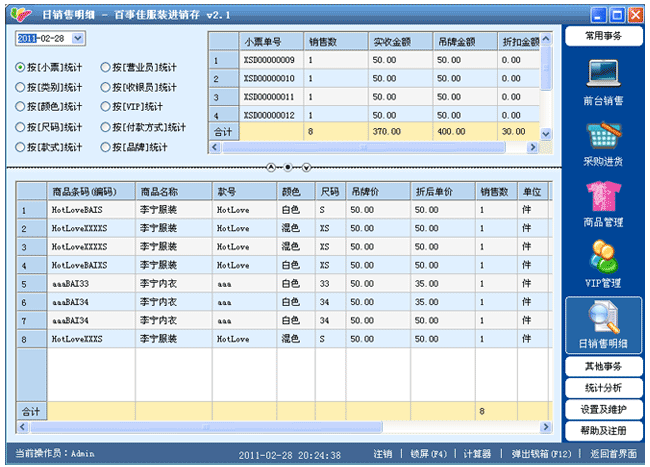Screen dimensions: 650x467
Task: Click 弹出钱箱 (F12) in status bar
Action: click(541, 454)
